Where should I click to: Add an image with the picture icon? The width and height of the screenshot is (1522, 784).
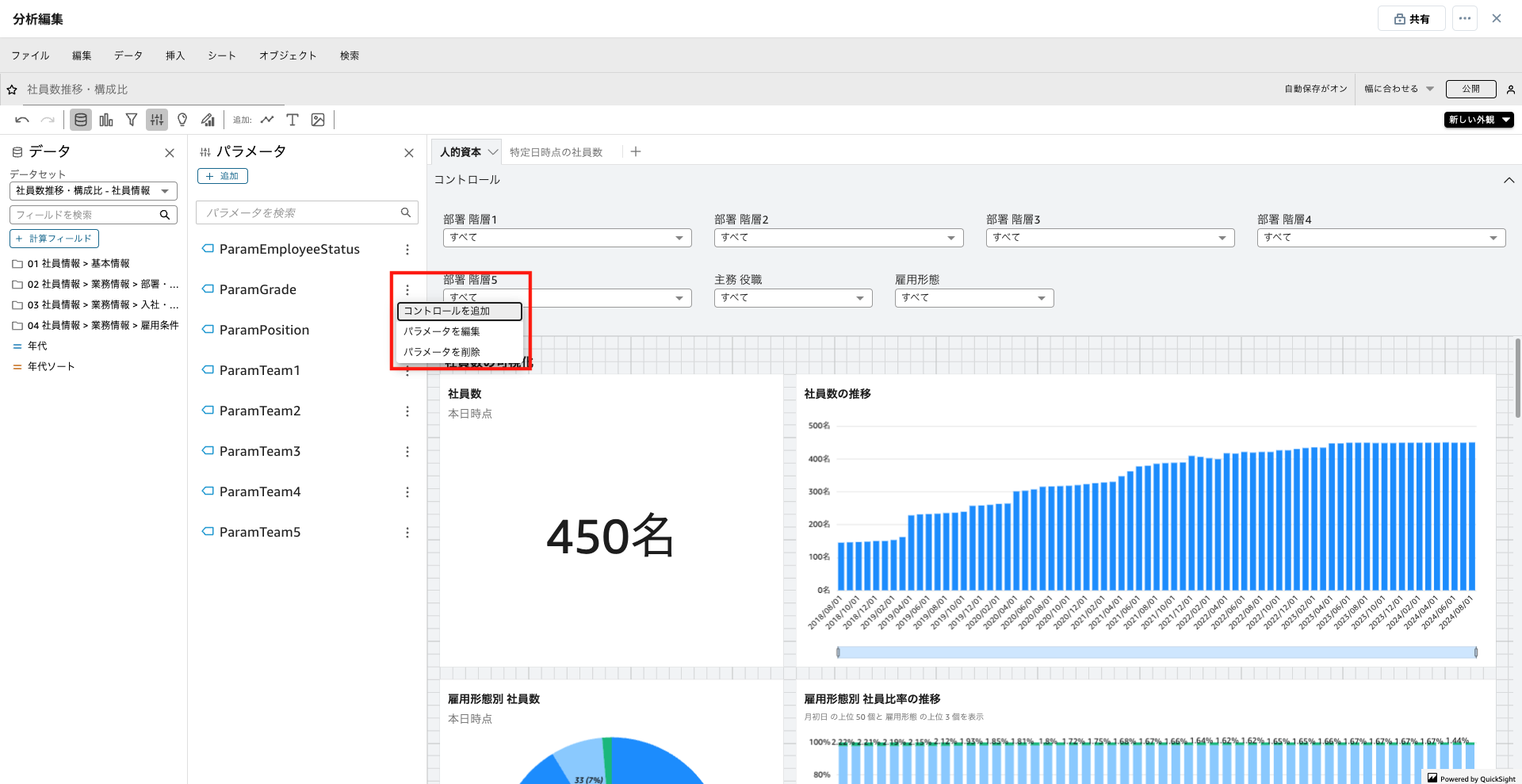(x=318, y=120)
